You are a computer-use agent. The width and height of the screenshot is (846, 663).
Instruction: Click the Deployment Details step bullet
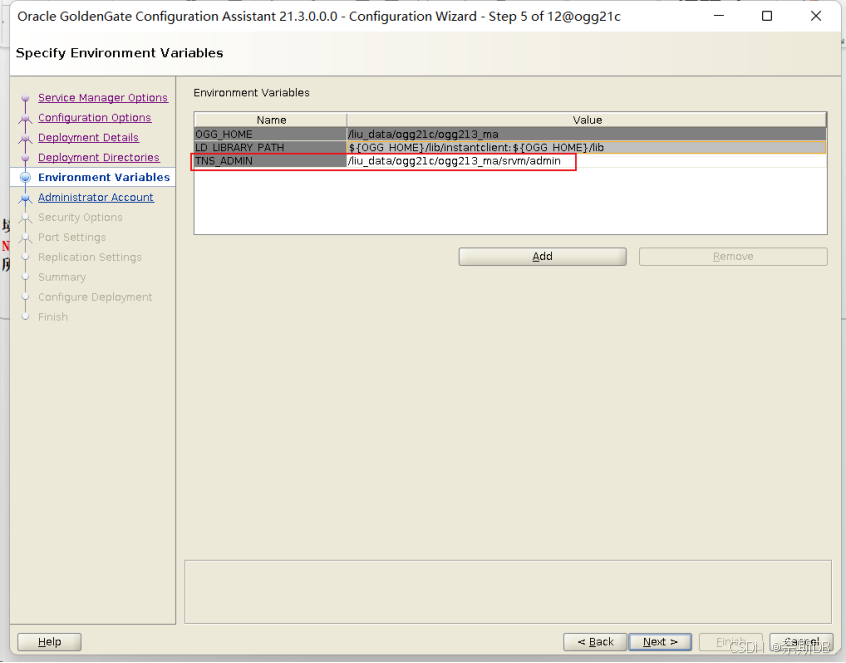(x=25, y=138)
